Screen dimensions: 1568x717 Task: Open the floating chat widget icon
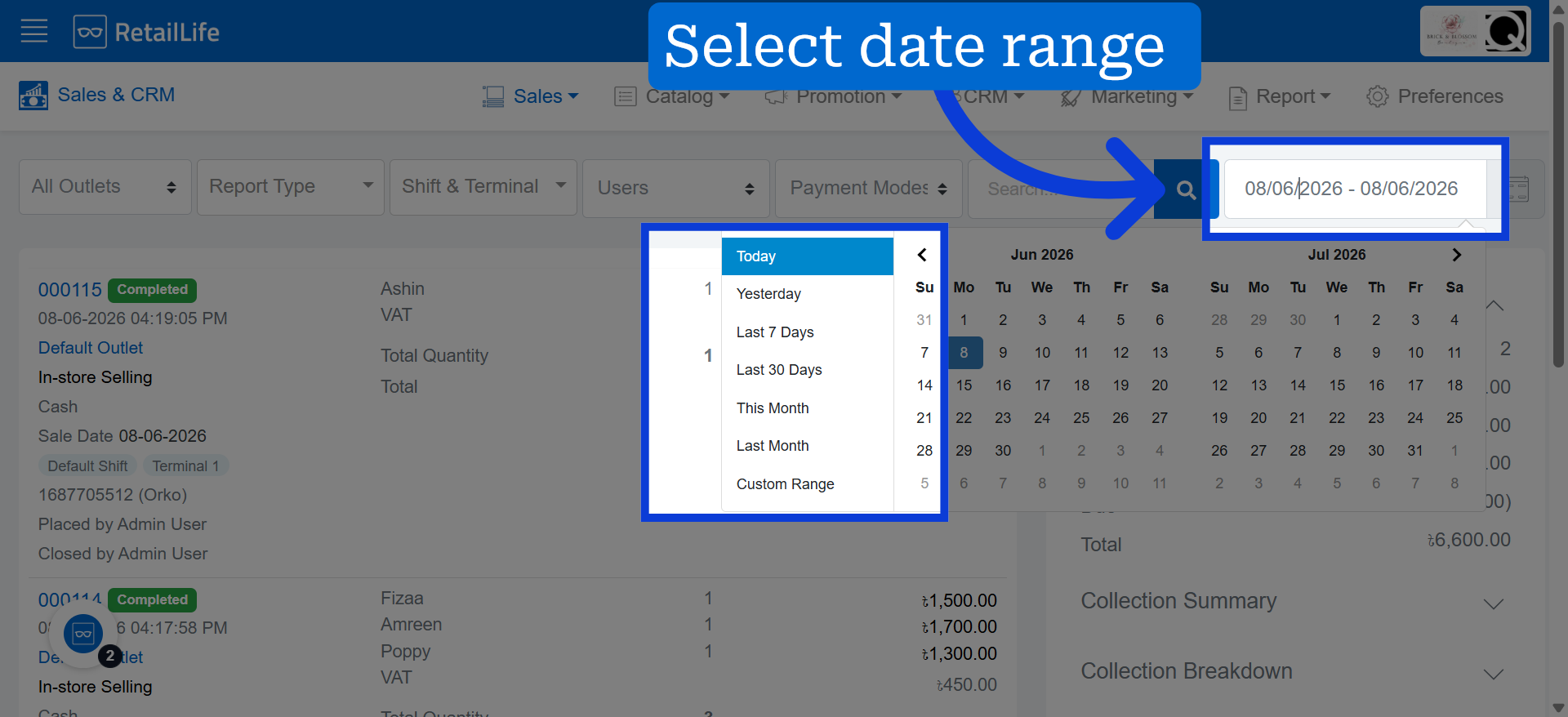coord(83,633)
